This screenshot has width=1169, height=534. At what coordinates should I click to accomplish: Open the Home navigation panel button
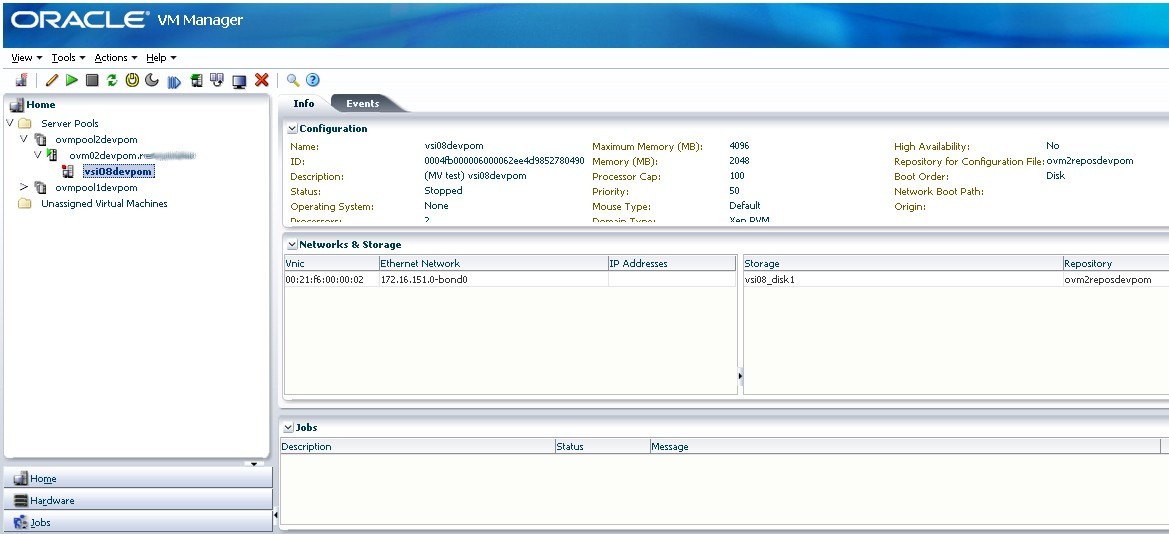(138, 478)
